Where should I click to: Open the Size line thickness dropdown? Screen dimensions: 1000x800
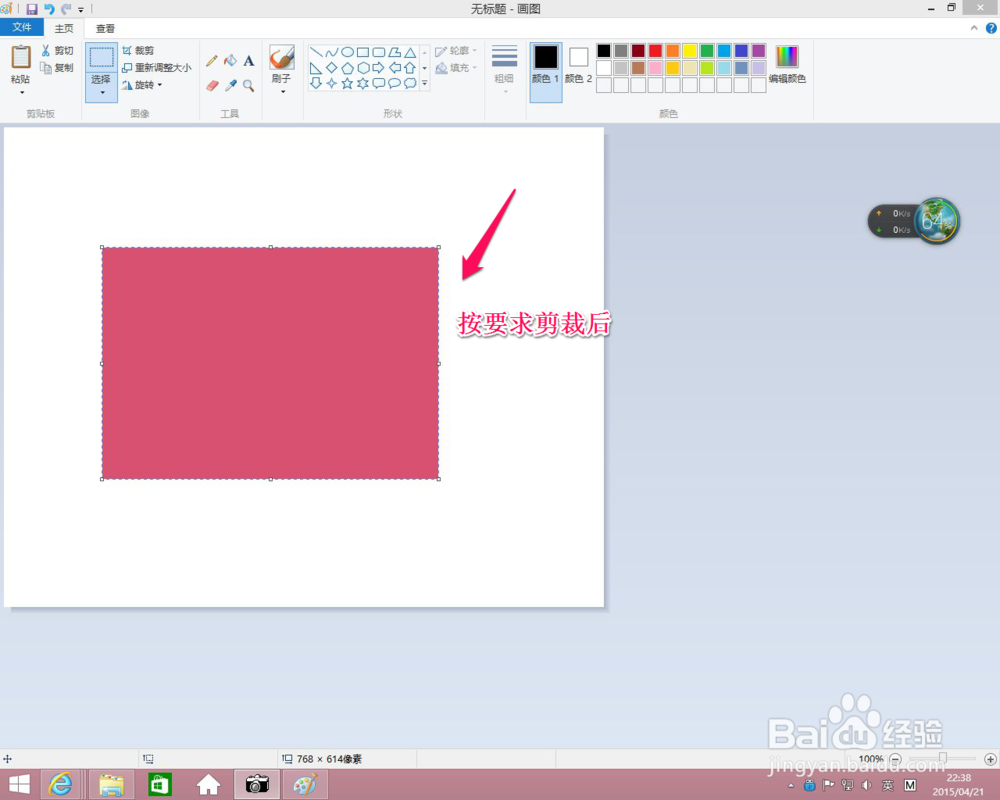click(504, 69)
